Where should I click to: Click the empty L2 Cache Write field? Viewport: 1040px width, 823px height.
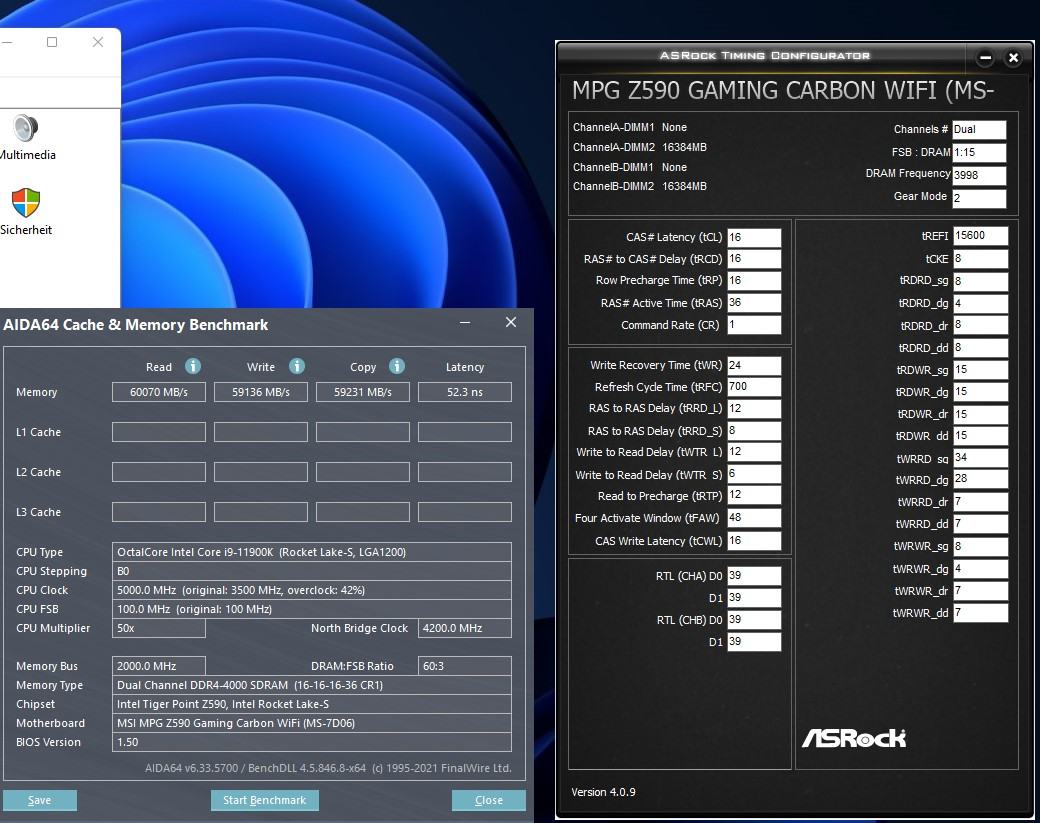pos(261,472)
